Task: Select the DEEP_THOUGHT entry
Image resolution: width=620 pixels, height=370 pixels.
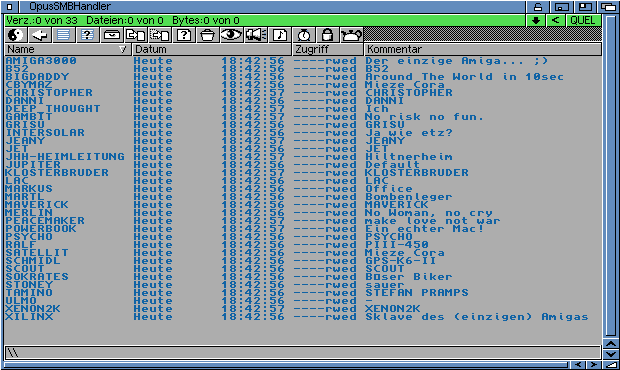Action: click(53, 109)
